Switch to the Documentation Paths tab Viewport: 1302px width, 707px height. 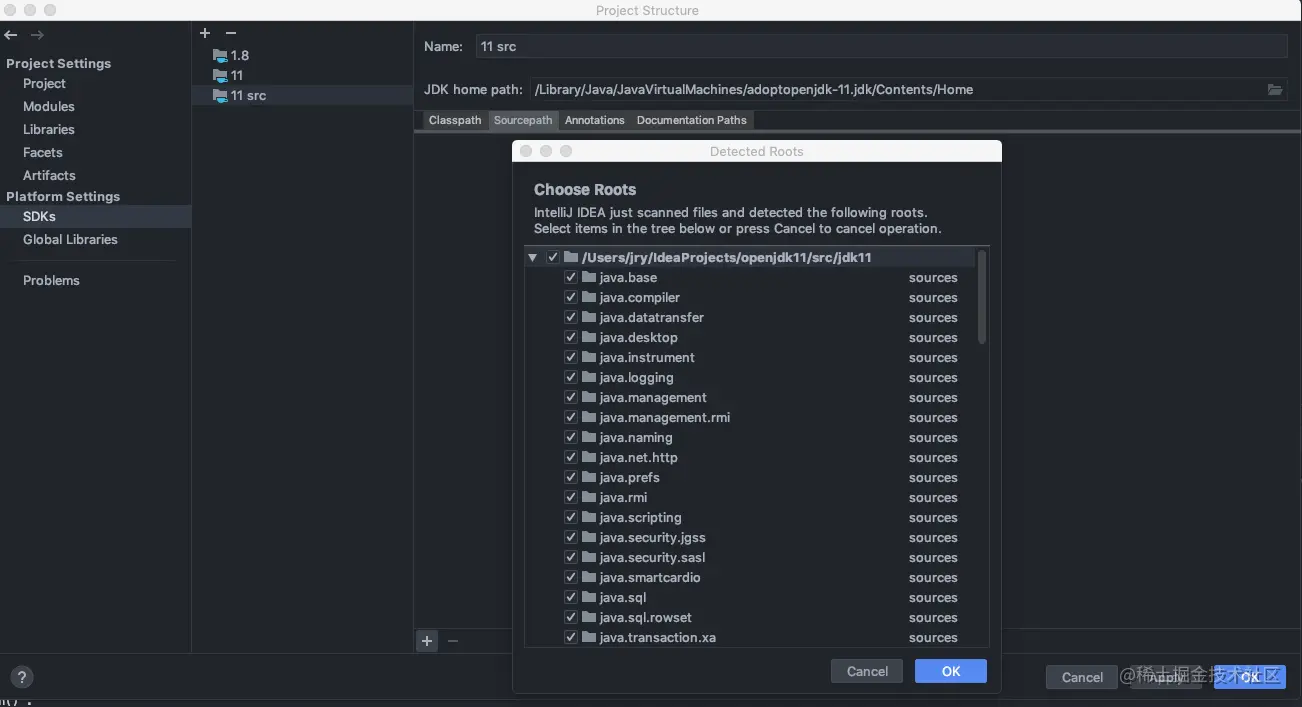pos(692,120)
